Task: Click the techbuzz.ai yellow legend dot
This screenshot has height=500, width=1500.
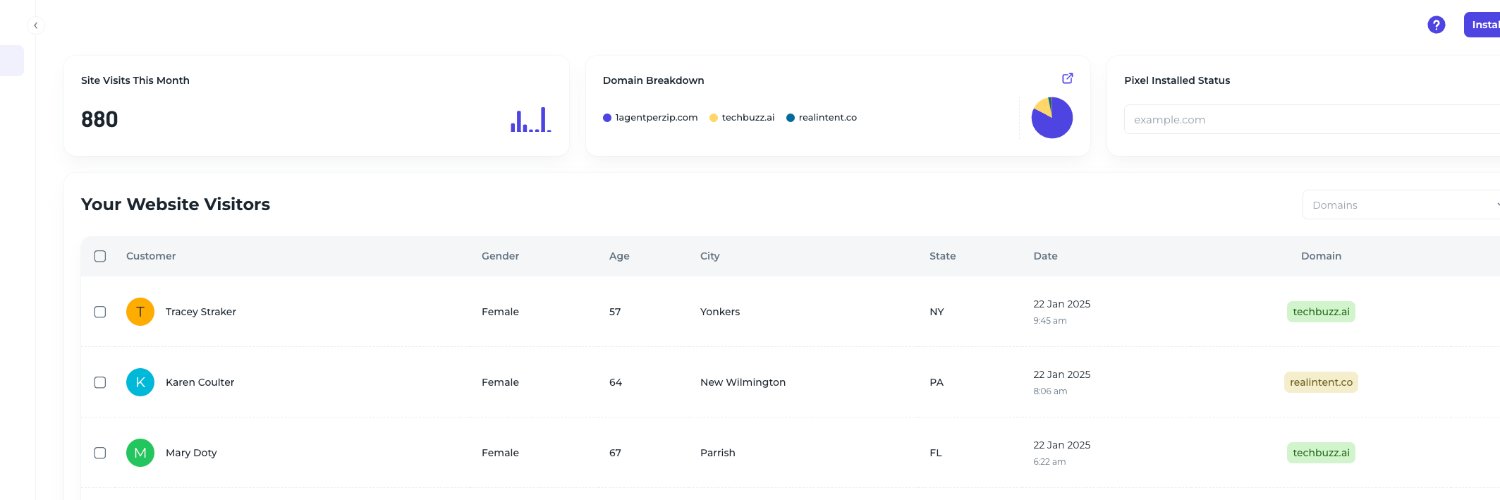Action: pyautogui.click(x=714, y=118)
